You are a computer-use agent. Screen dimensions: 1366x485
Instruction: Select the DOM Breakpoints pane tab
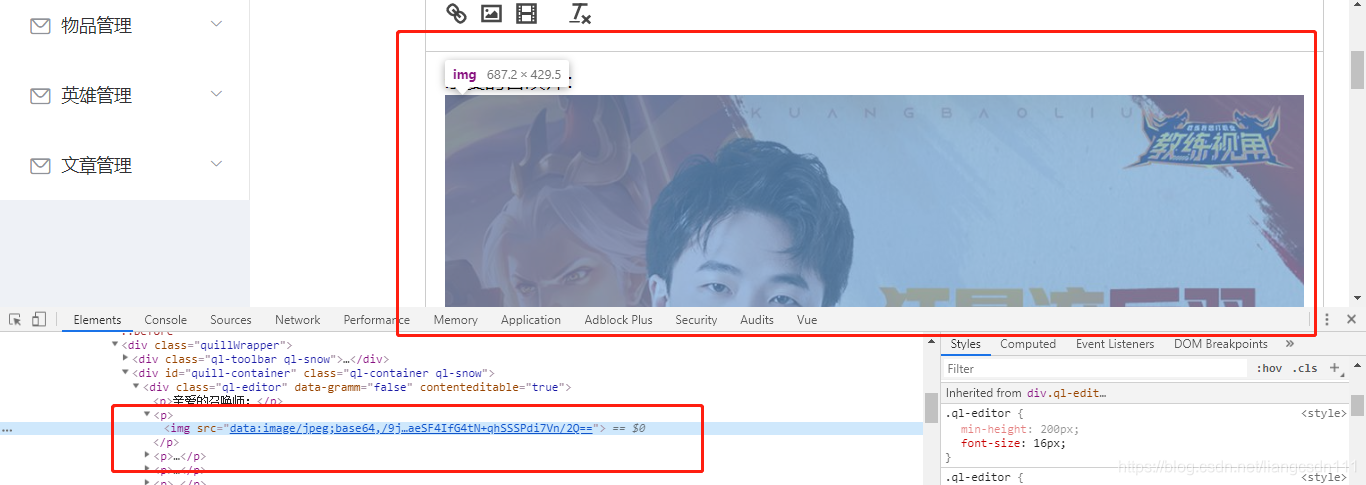pos(1221,344)
